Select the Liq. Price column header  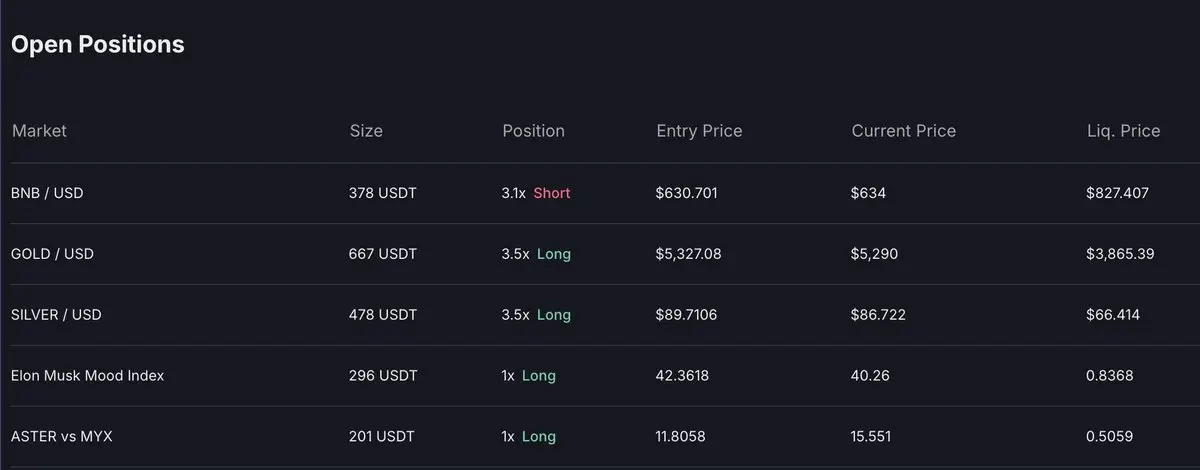1123,131
